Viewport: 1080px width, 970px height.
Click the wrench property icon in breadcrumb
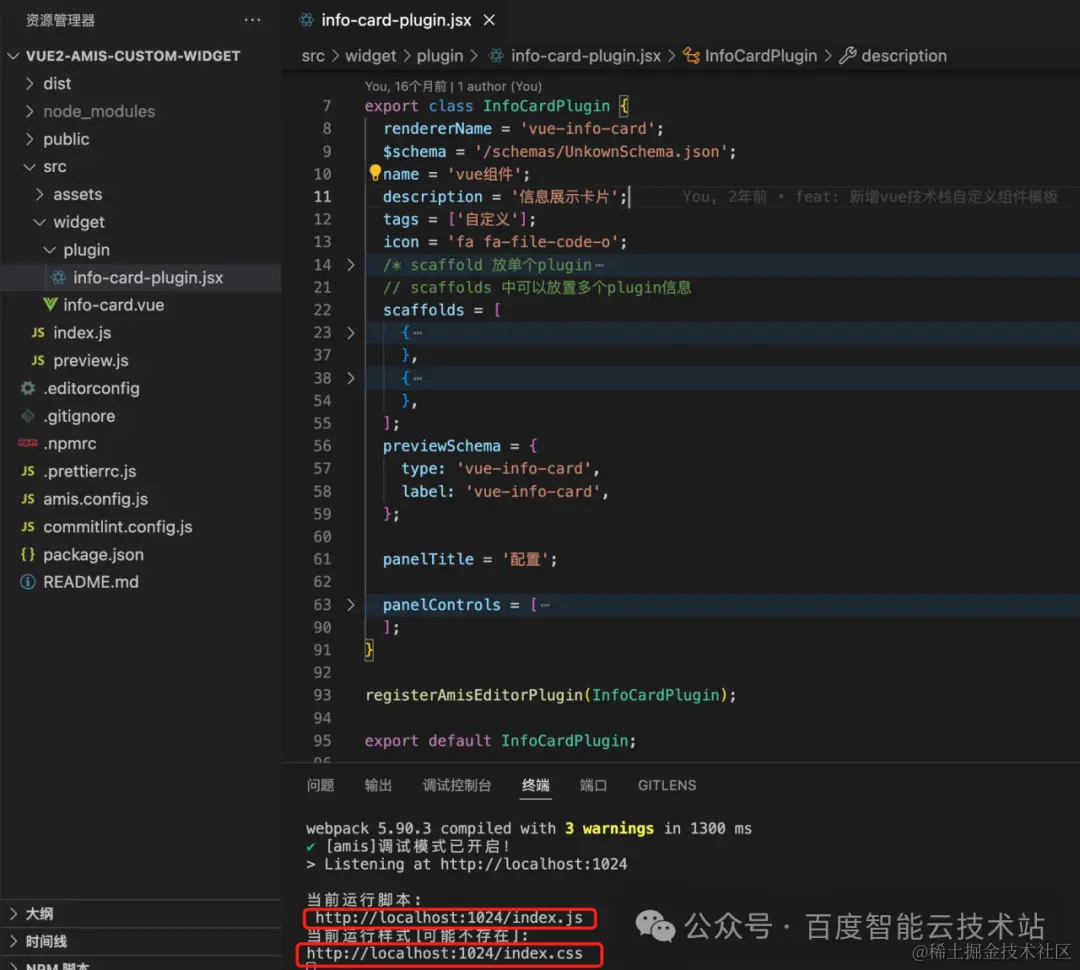click(848, 56)
